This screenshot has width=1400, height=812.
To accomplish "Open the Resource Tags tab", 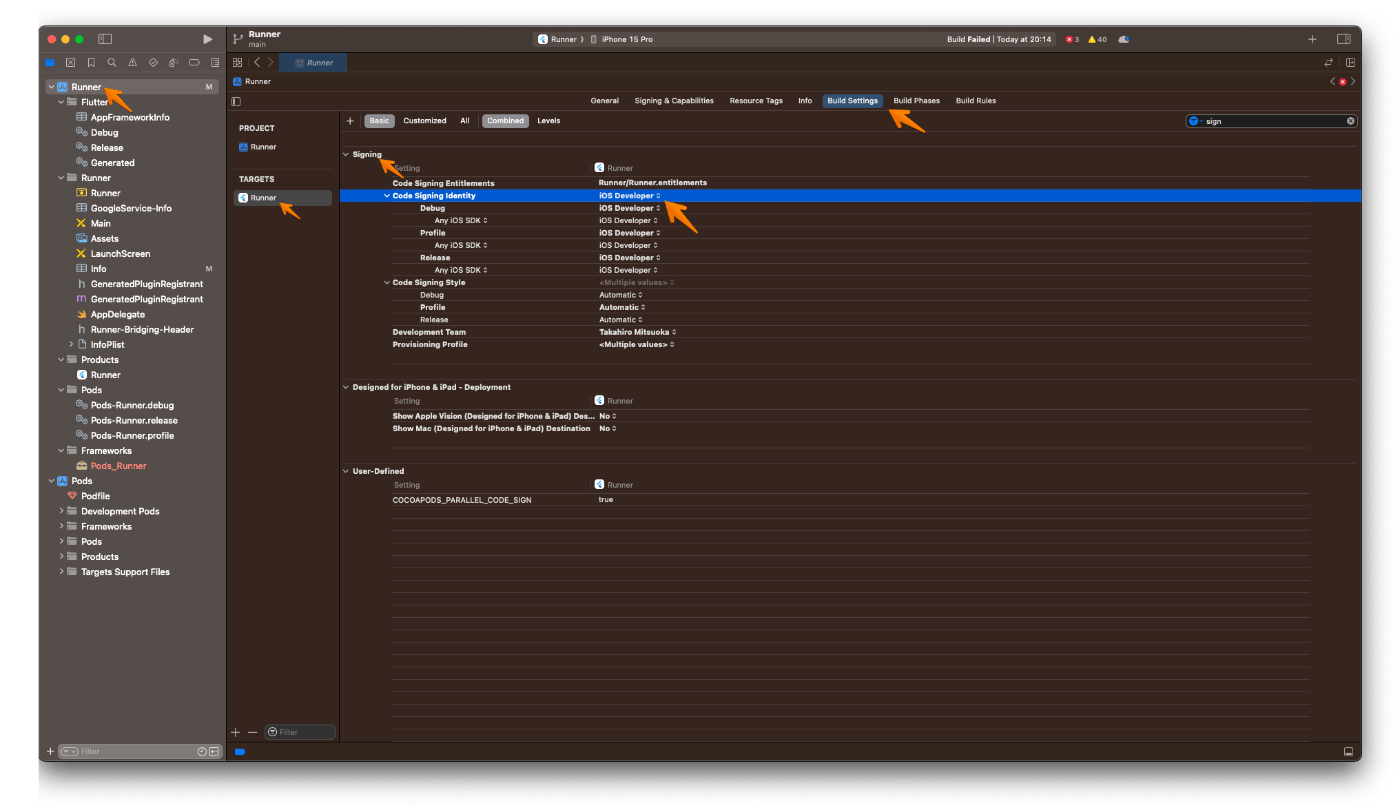I will click(x=756, y=101).
